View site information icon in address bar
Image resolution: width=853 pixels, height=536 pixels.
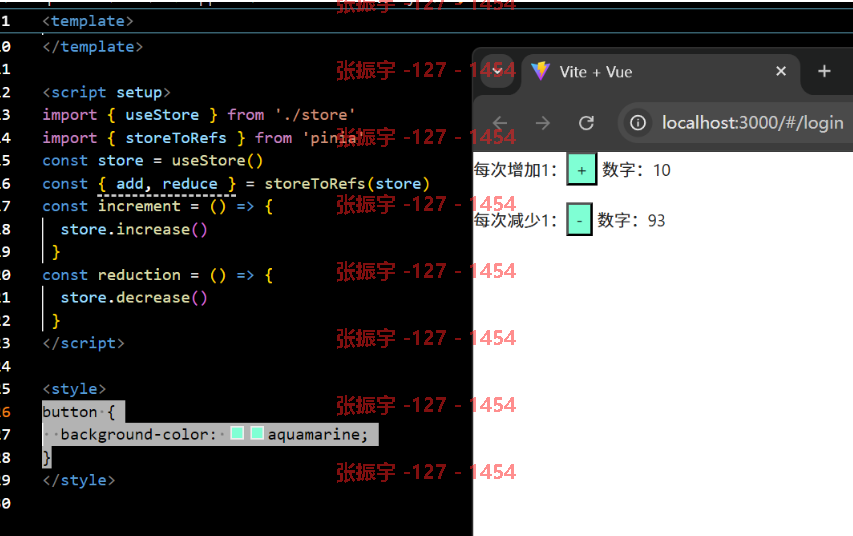point(638,123)
